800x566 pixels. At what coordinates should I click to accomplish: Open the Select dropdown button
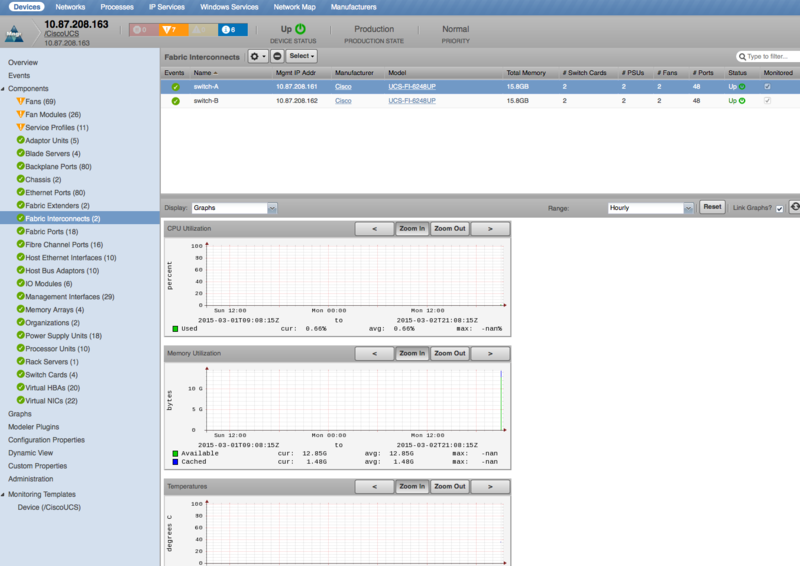click(302, 56)
